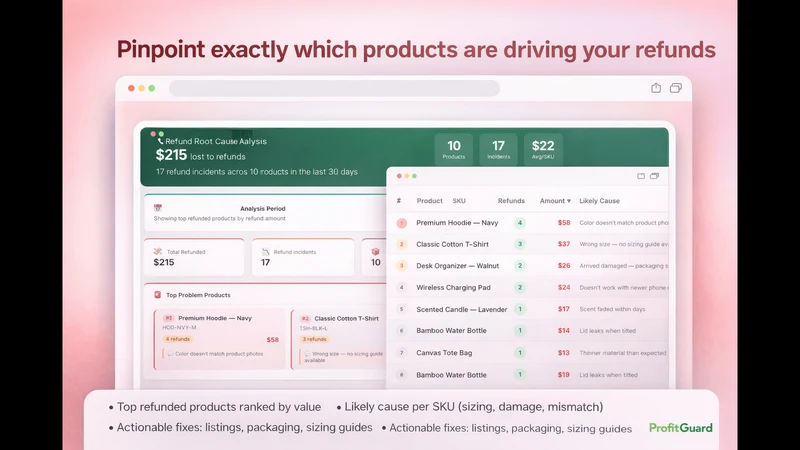Click refund count badge 3 for Classic Cotton T-Shirt
The image size is (800, 450).
(520, 244)
